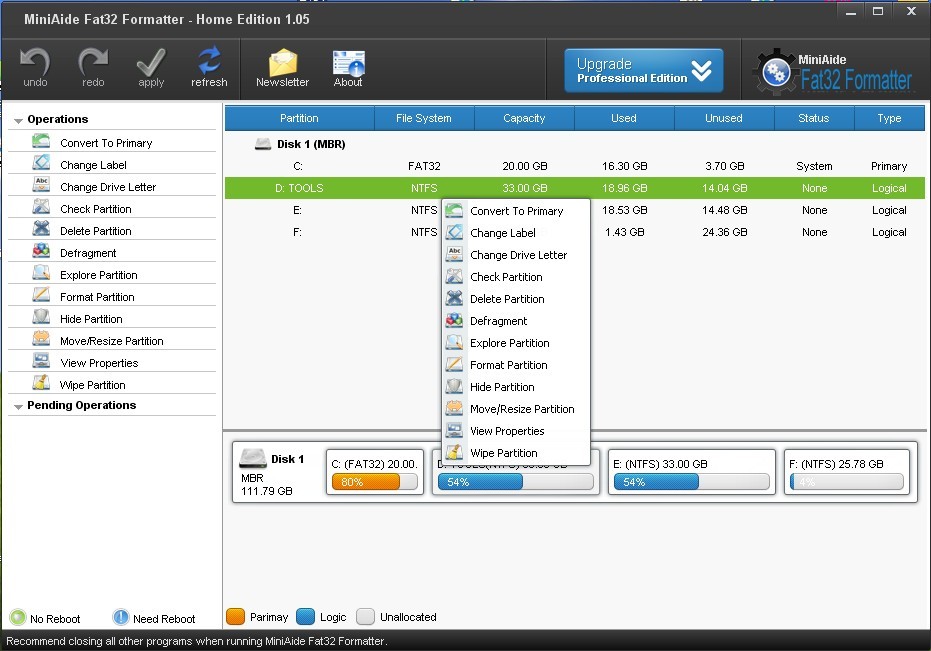Image resolution: width=931 pixels, height=651 pixels.
Task: Click Move/Resize Partition icon in sidebar
Action: click(x=41, y=340)
